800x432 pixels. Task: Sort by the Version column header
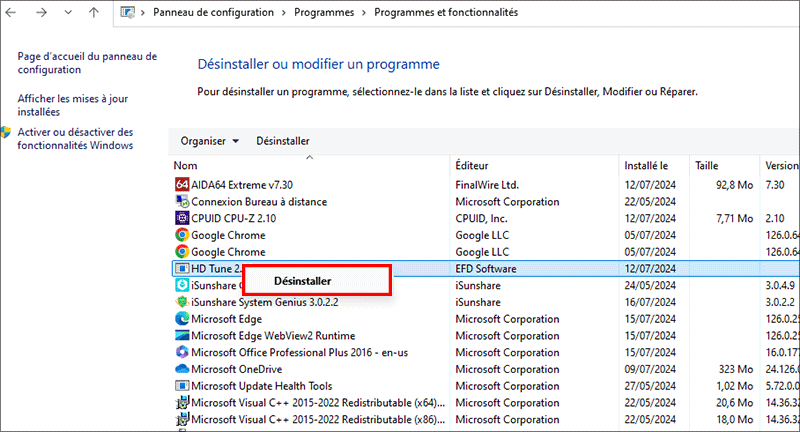[780, 165]
